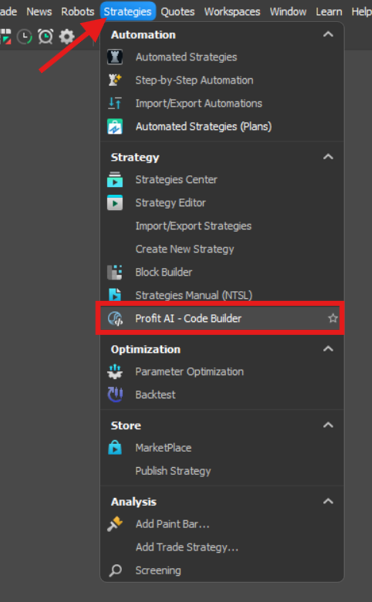The image size is (372, 602).
Task: Launch Strategy Editor
Action: click(x=222, y=203)
